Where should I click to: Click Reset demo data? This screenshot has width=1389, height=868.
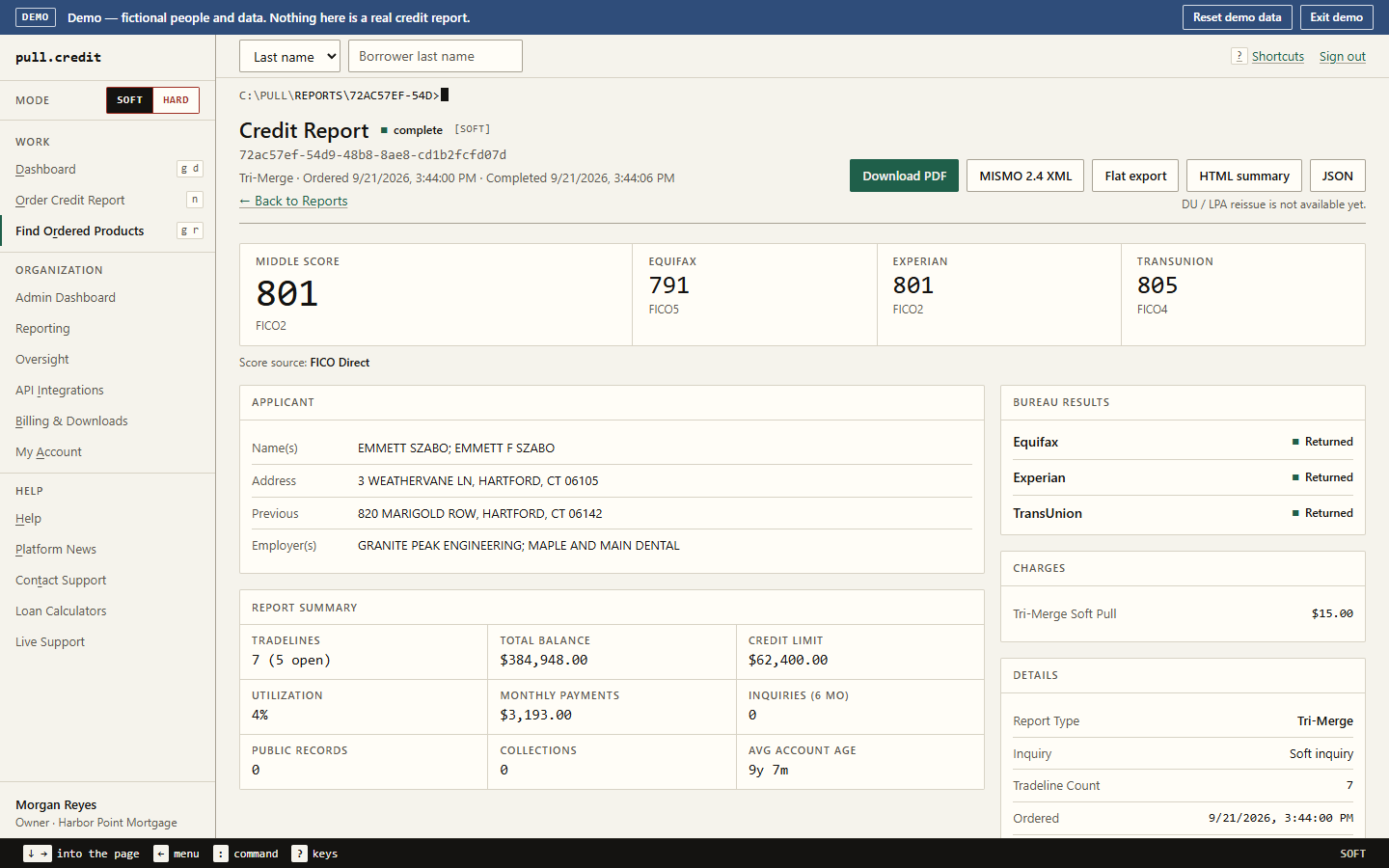point(1238,17)
